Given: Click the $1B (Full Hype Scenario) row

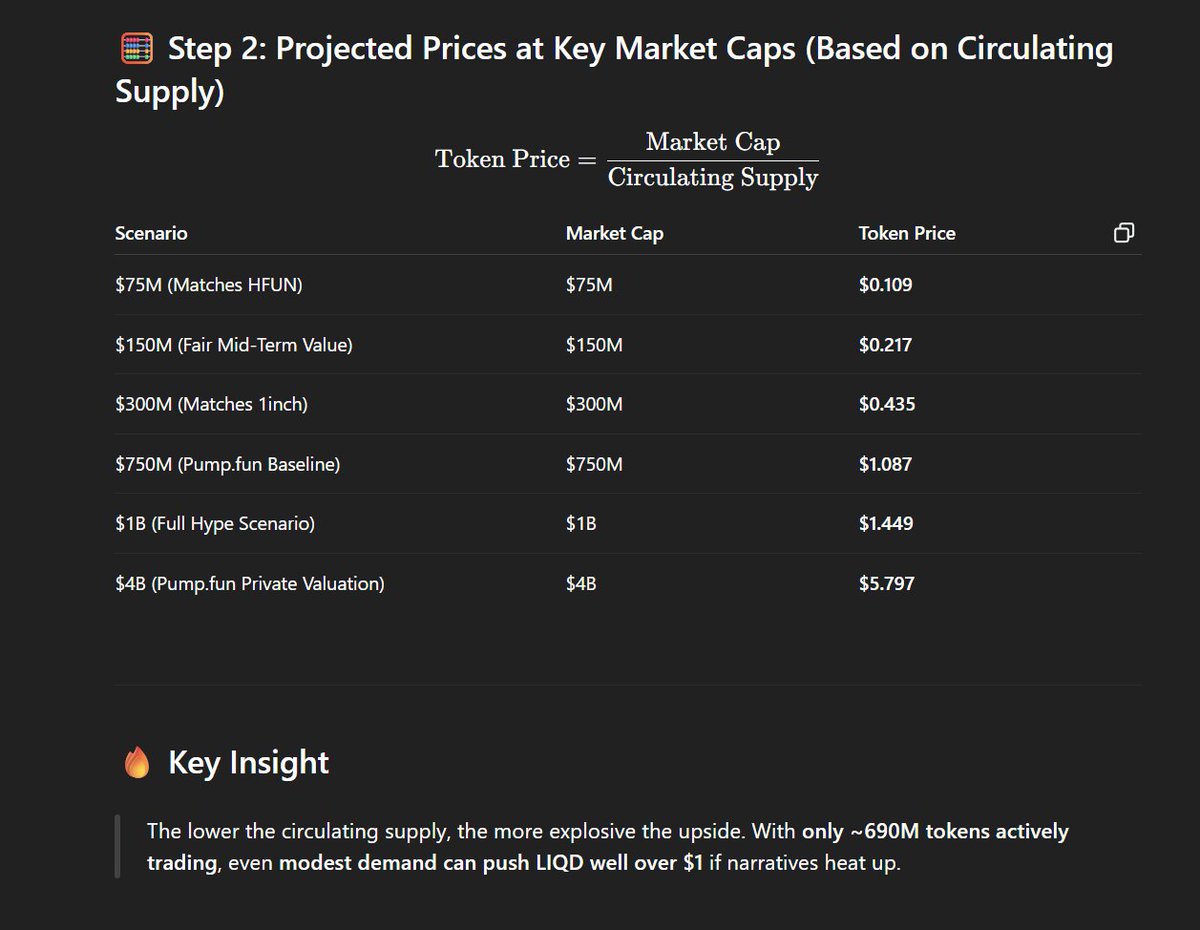Looking at the screenshot, I should pos(628,523).
